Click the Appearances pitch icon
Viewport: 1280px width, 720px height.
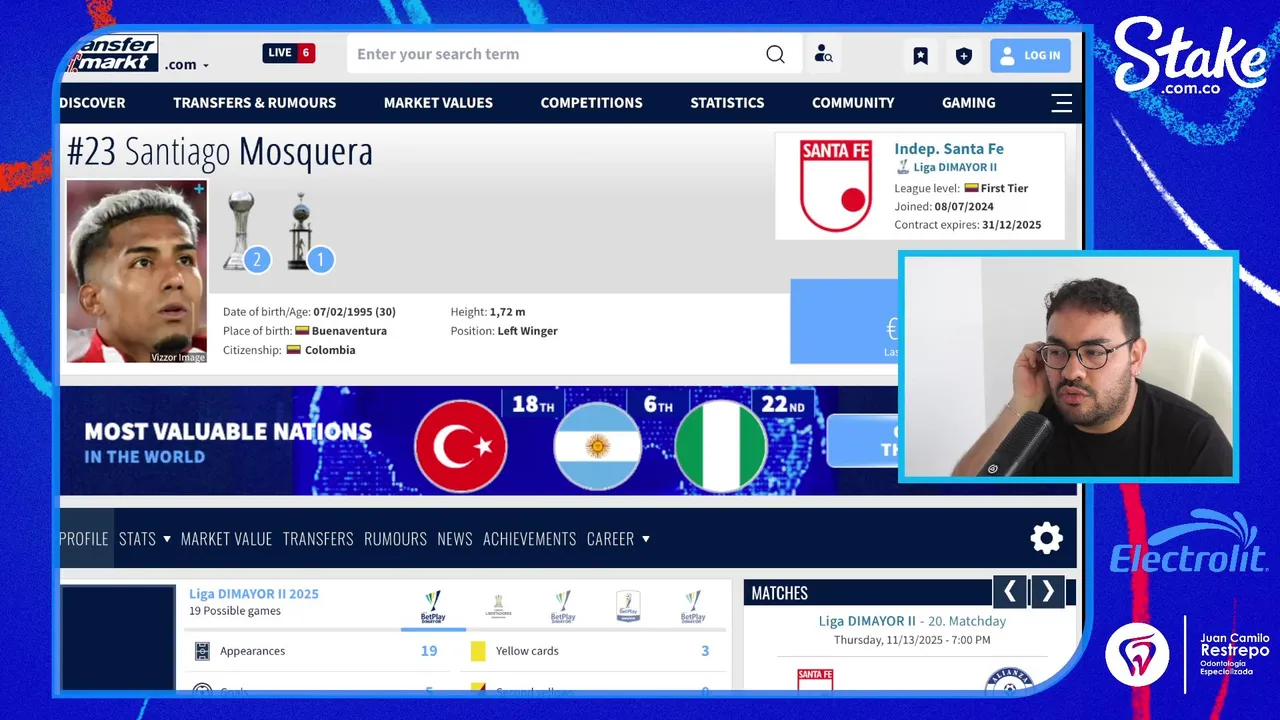tap(203, 651)
